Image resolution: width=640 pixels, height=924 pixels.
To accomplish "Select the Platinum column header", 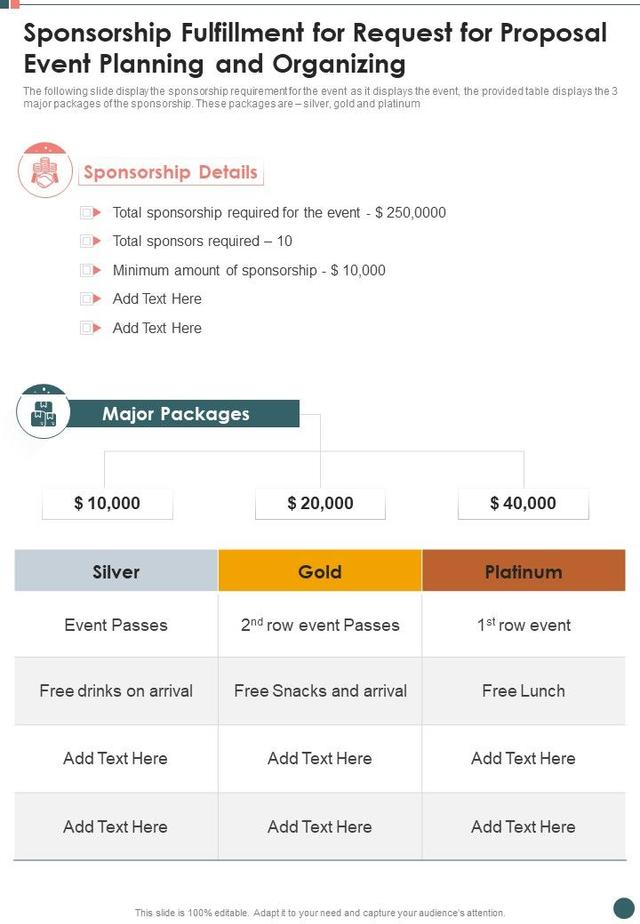I will point(523,571).
